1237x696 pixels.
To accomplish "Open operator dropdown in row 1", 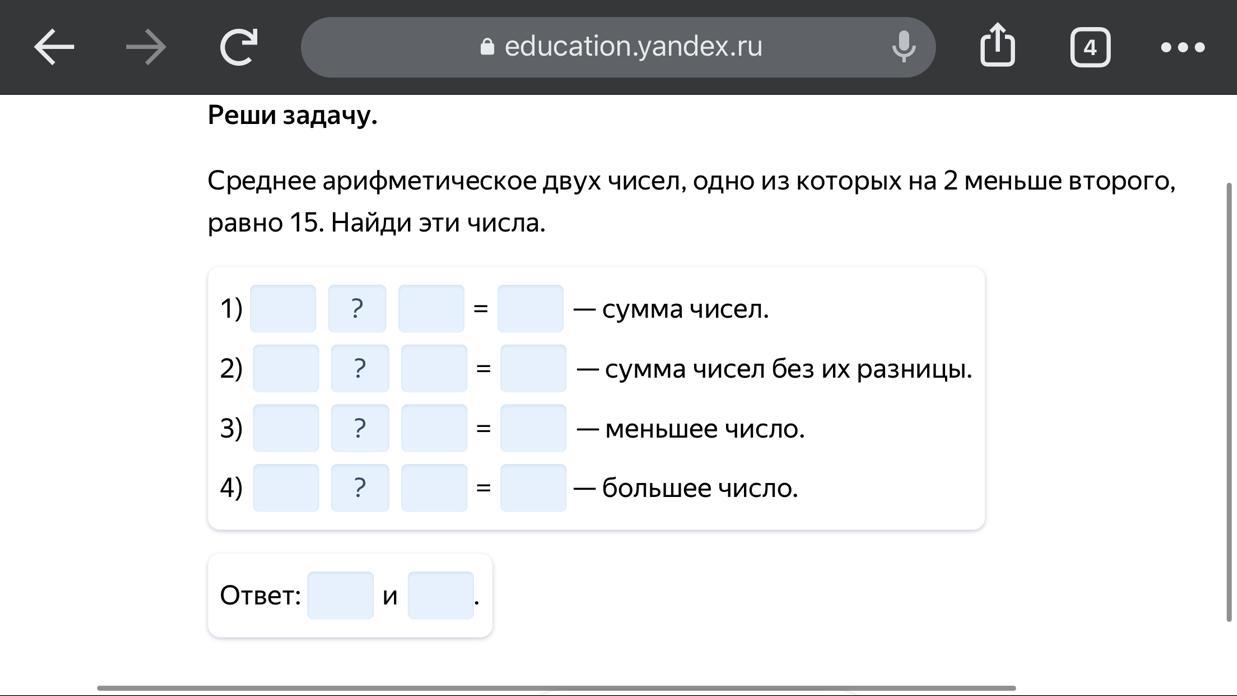I will (x=357, y=308).
